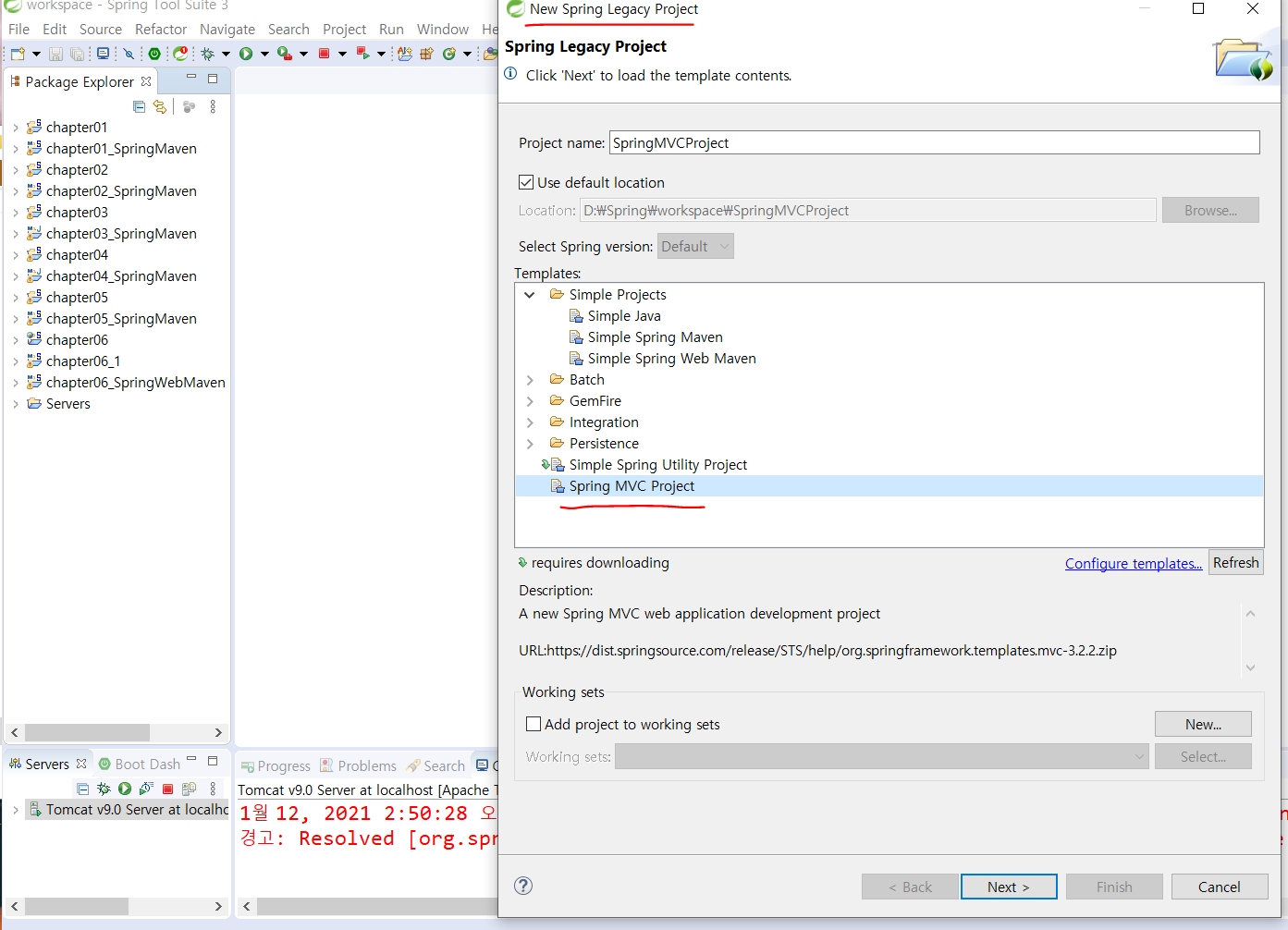Open the File menu
1288x930 pixels.
[18, 29]
